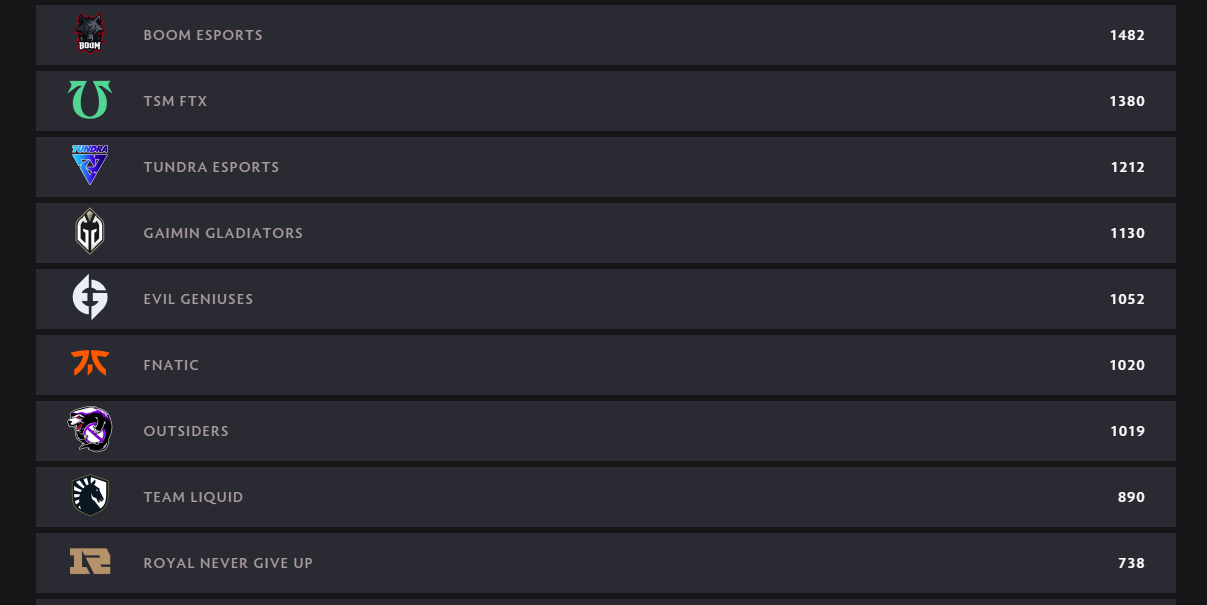Open the TSM FTX team name
Viewport: 1207px width, 605px height.
click(175, 101)
